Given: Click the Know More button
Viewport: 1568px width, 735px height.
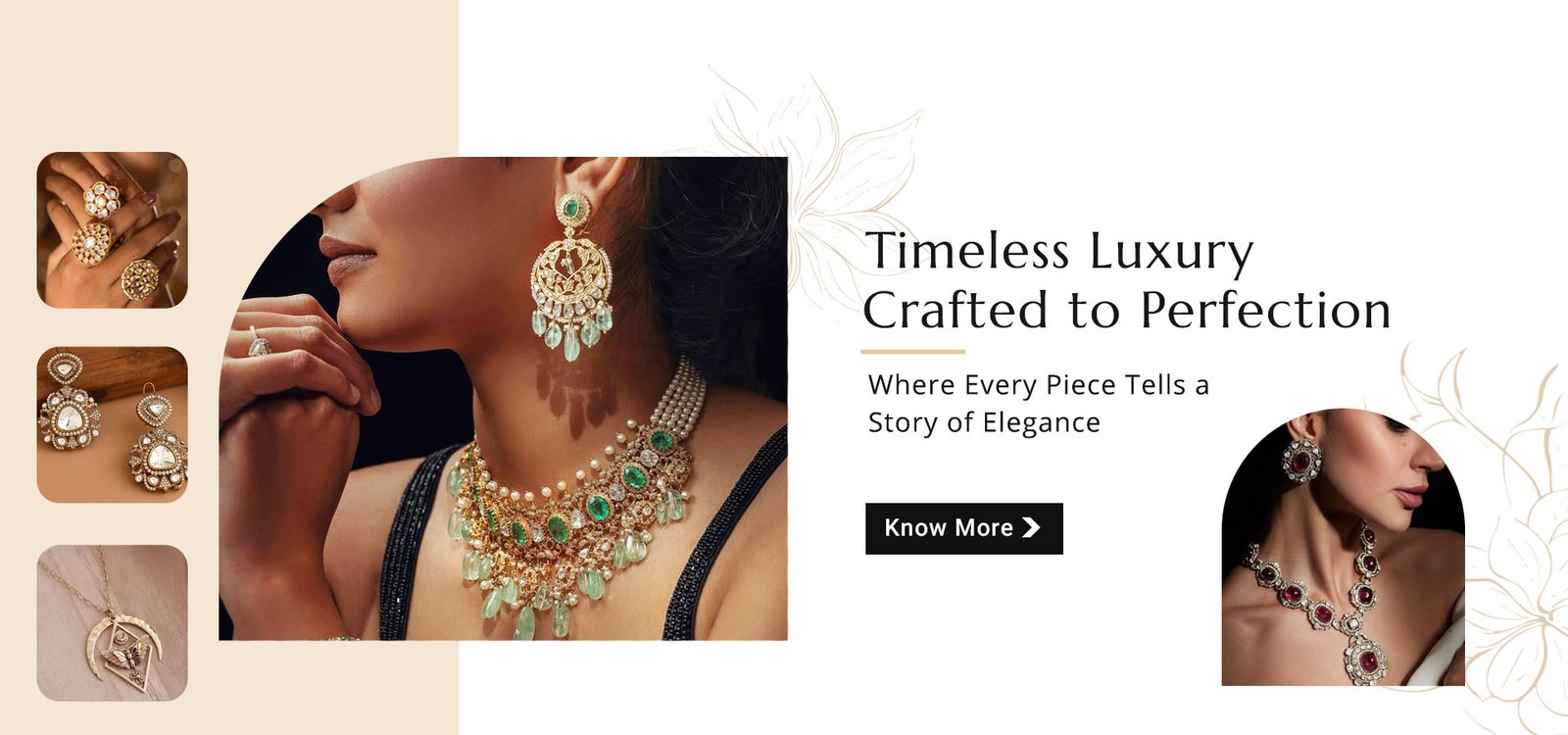Looking at the screenshot, I should [963, 528].
